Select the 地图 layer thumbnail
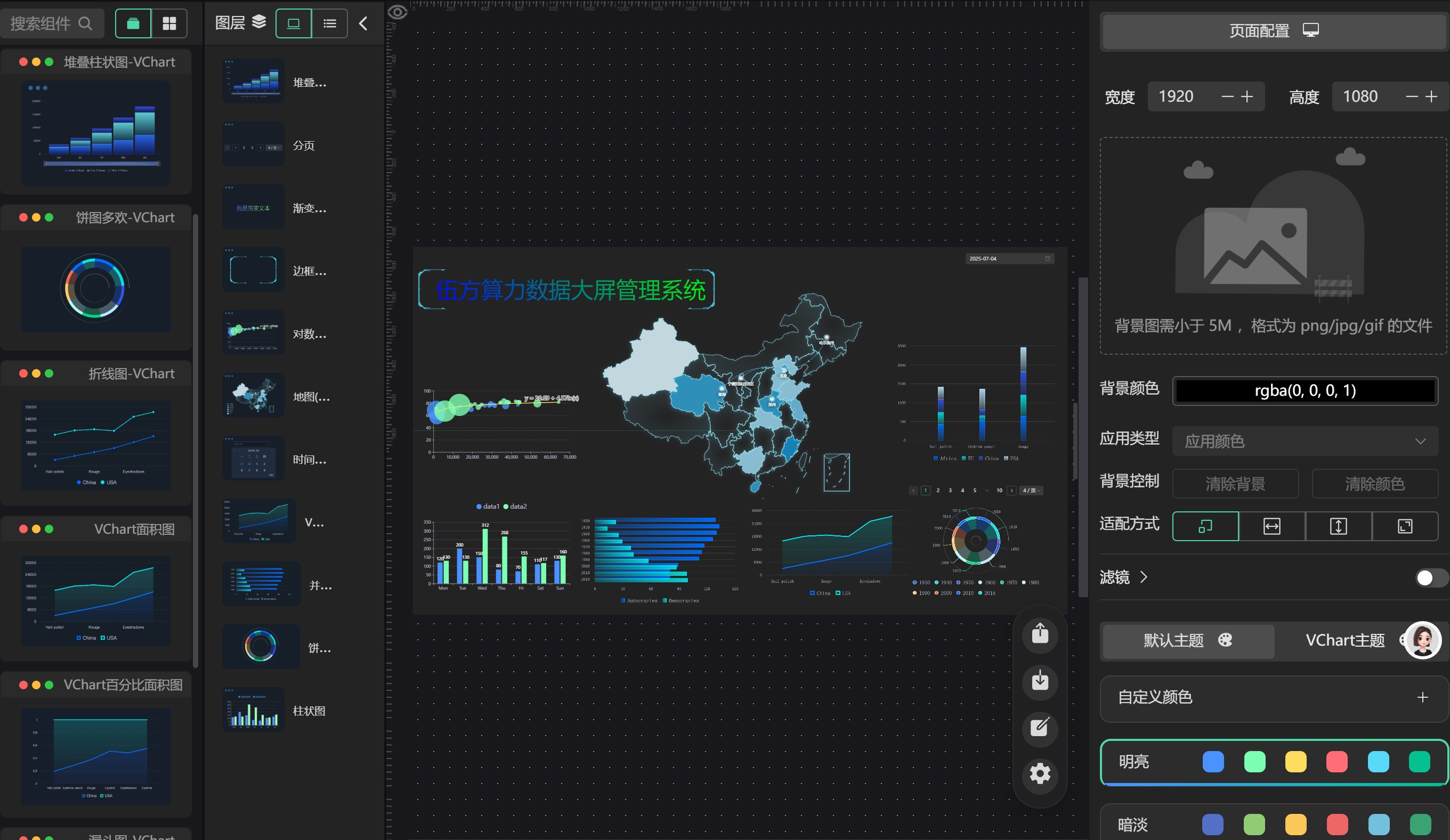Screen dimensions: 1450x840 coord(253,396)
